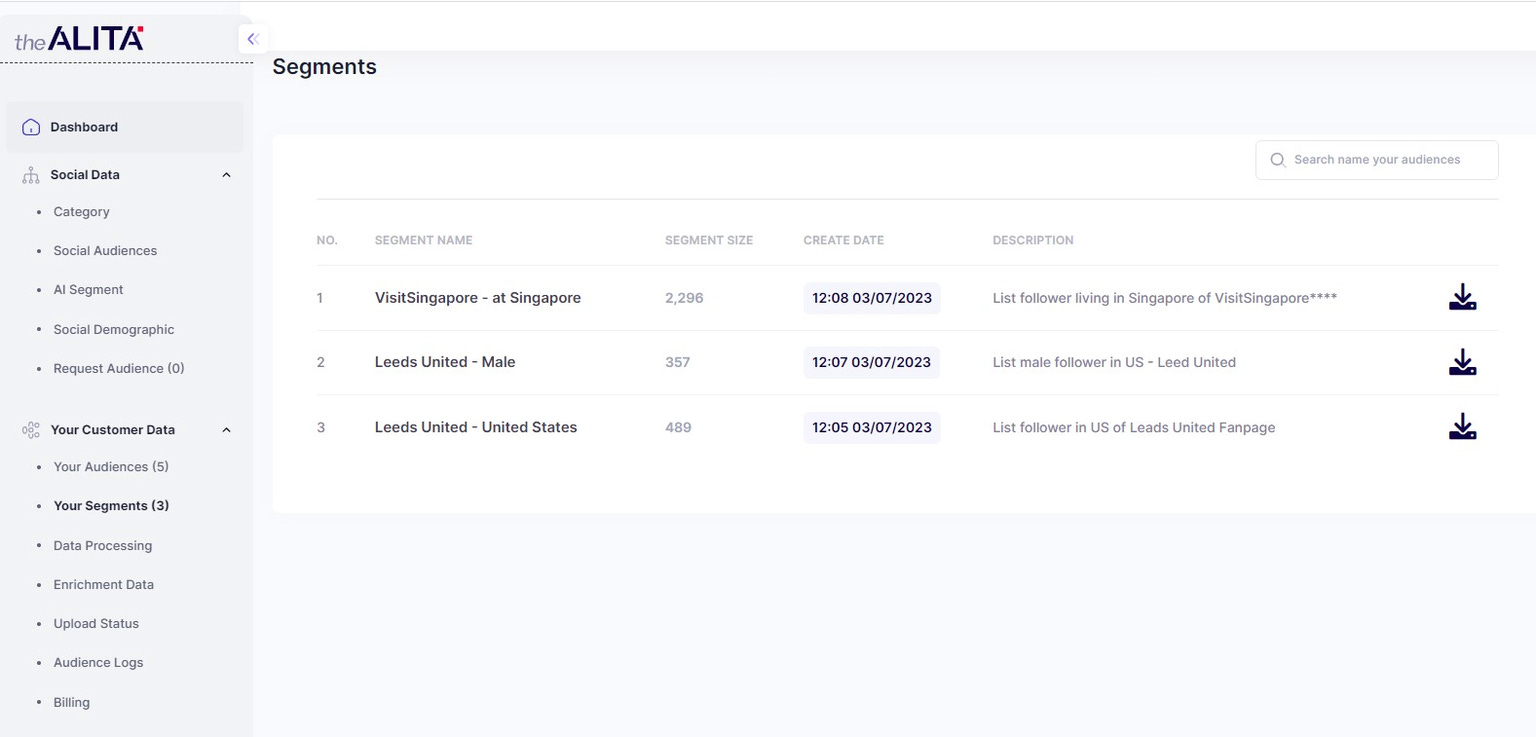Click the date 12:07 03/07/2023

click(x=872, y=362)
